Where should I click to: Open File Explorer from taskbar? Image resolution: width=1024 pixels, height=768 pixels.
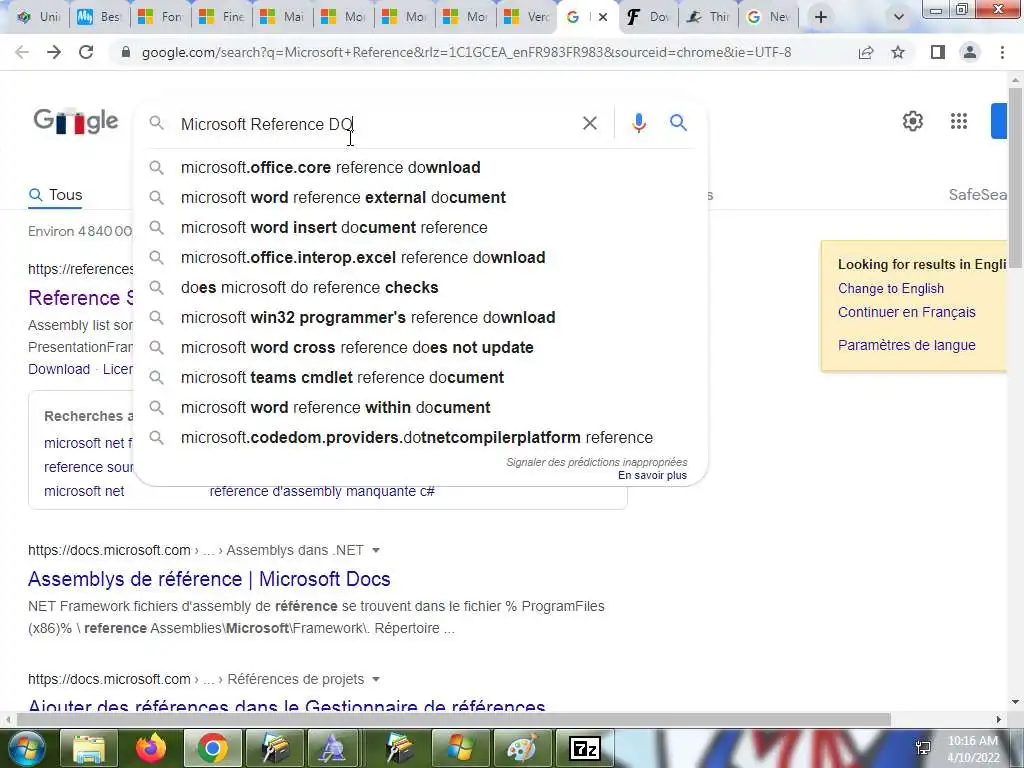click(89, 748)
